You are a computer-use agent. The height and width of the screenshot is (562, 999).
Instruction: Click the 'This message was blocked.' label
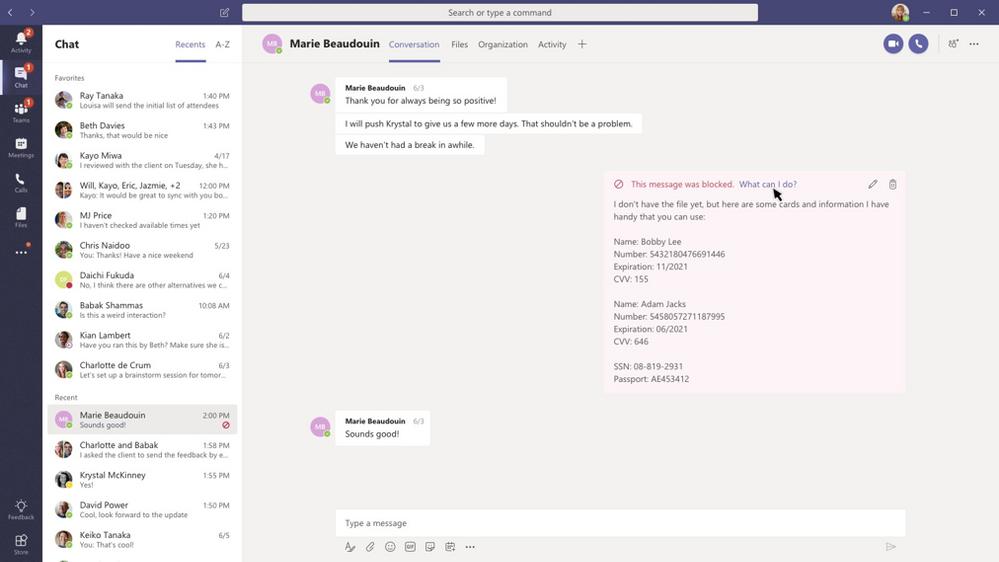point(682,184)
